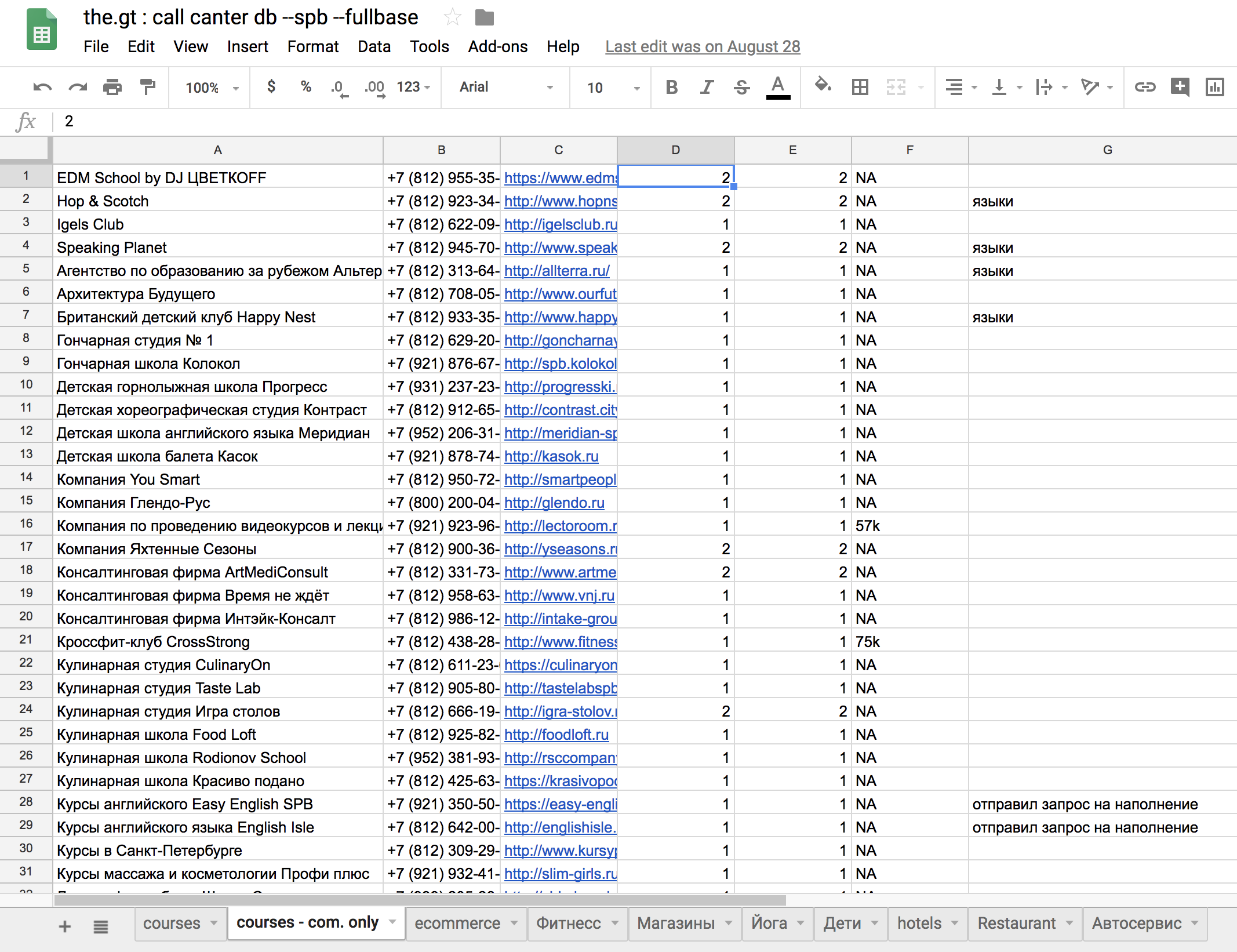Format as percent icon

pos(306,87)
